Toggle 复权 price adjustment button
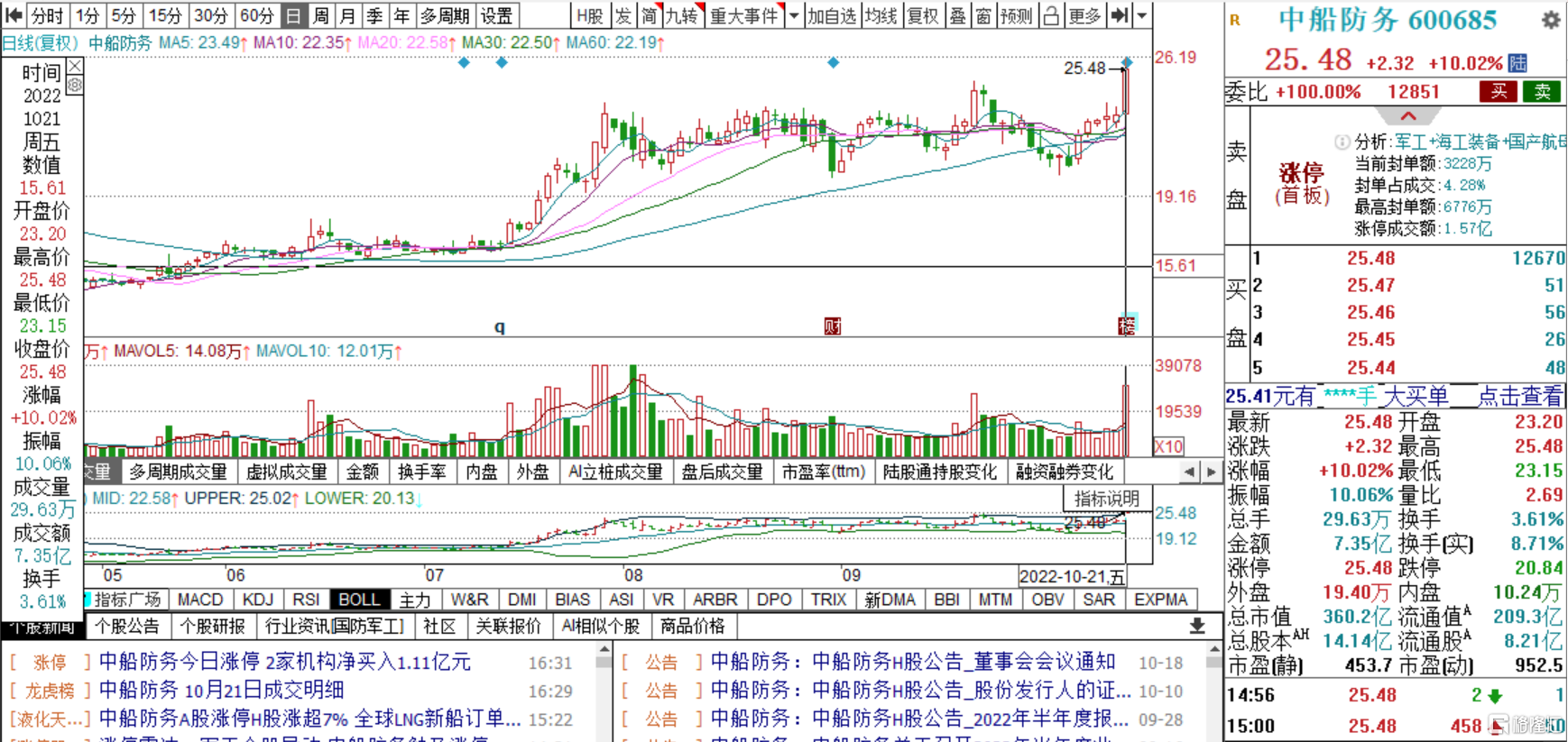Image resolution: width=1568 pixels, height=742 pixels. (922, 15)
